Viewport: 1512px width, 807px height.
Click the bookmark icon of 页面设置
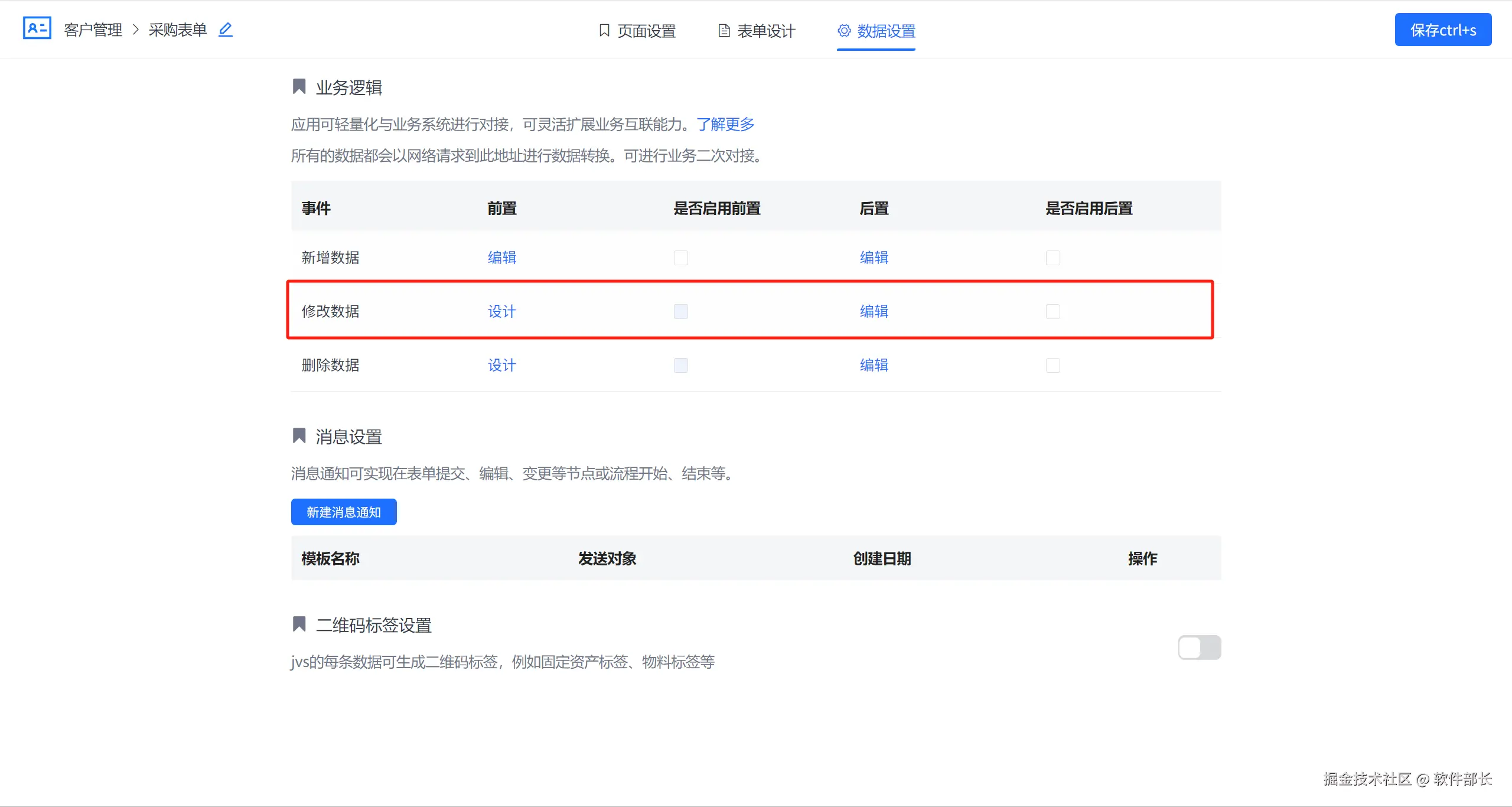point(604,30)
